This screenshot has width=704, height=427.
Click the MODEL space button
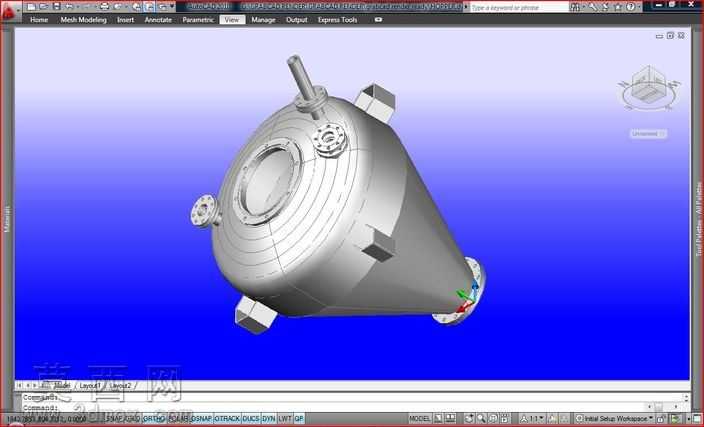pyautogui.click(x=419, y=418)
